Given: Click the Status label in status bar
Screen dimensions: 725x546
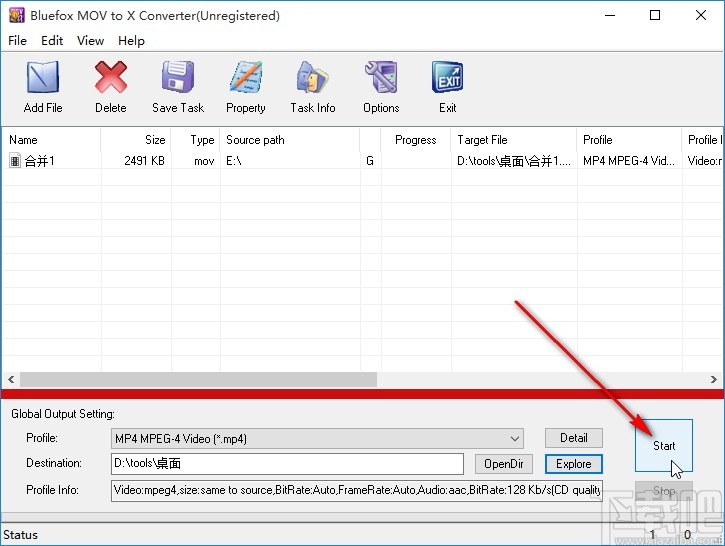Looking at the screenshot, I should click(x=20, y=535).
